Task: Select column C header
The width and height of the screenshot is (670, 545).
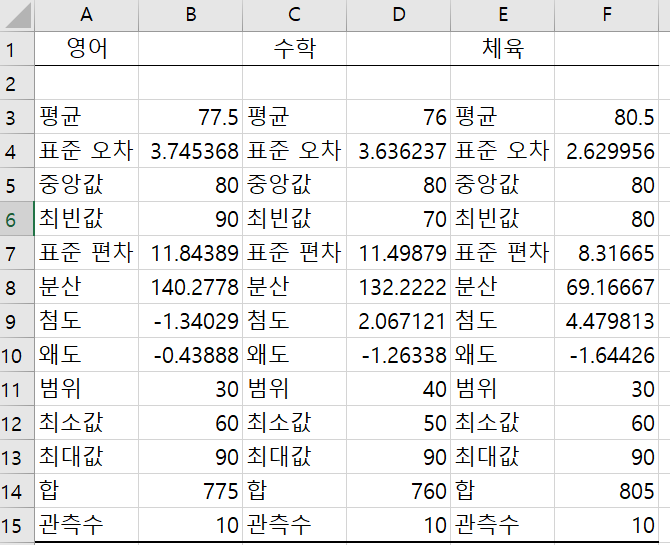Action: pos(294,15)
